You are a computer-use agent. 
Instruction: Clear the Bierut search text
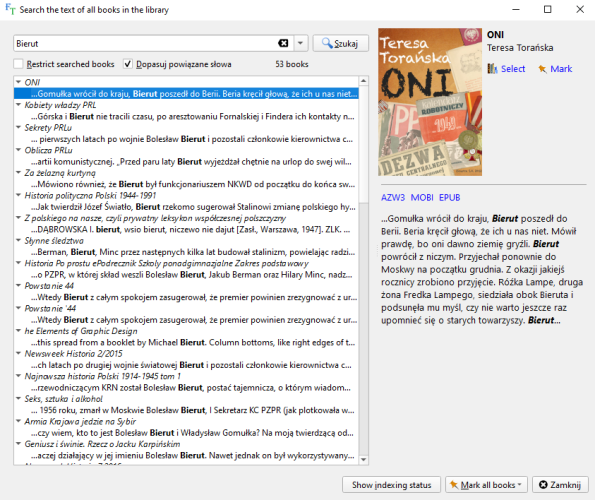click(x=283, y=43)
